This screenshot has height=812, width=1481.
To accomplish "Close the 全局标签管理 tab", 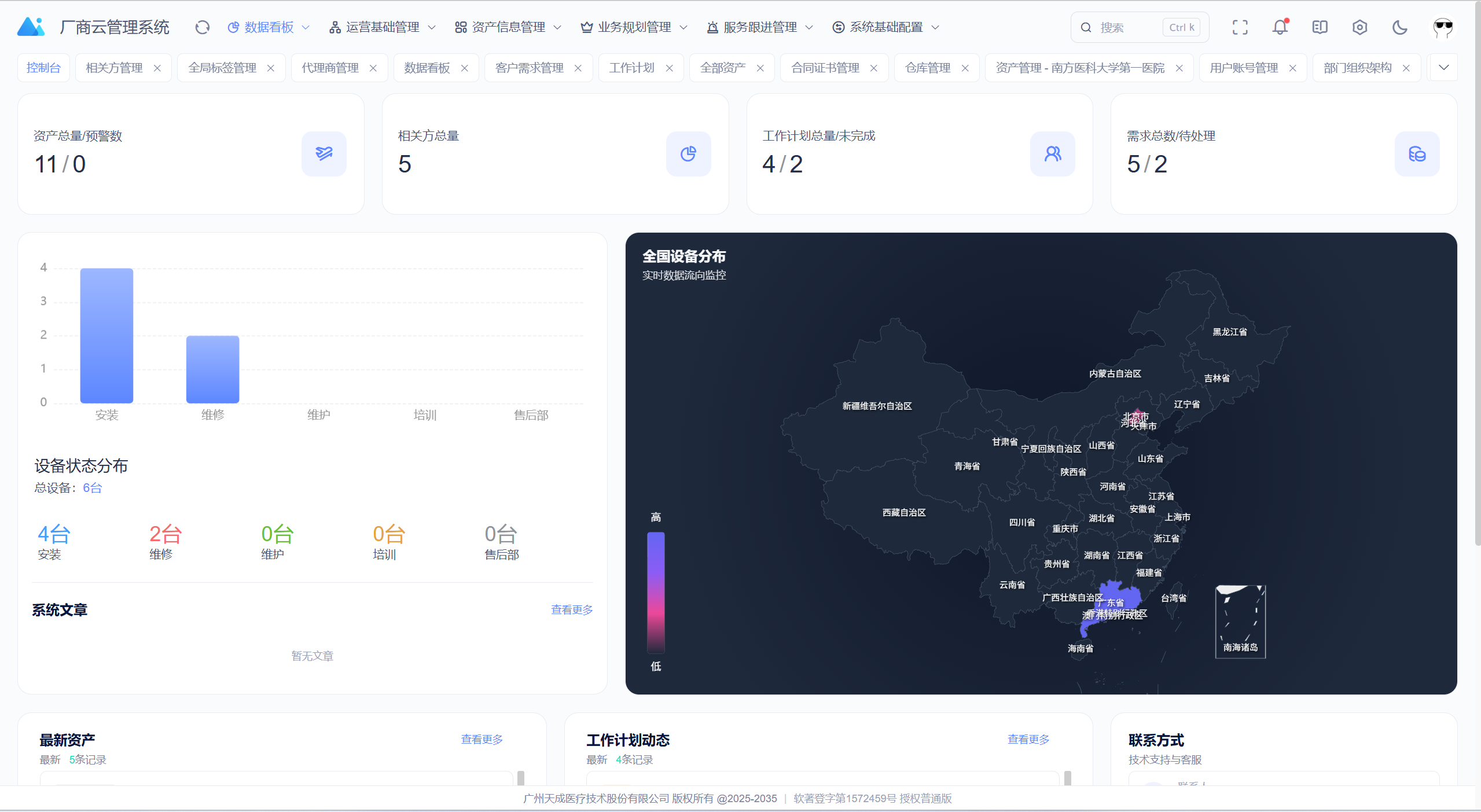I will pyautogui.click(x=270, y=68).
